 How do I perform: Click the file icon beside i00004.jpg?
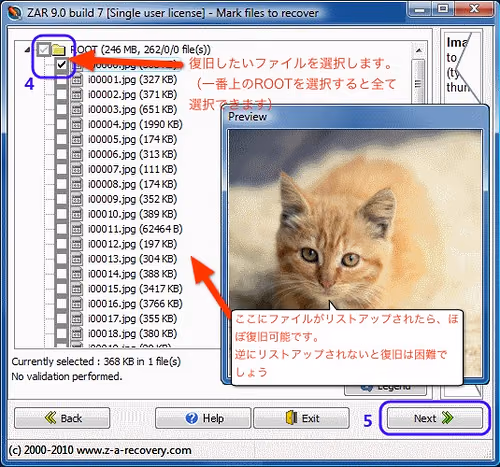(x=77, y=124)
